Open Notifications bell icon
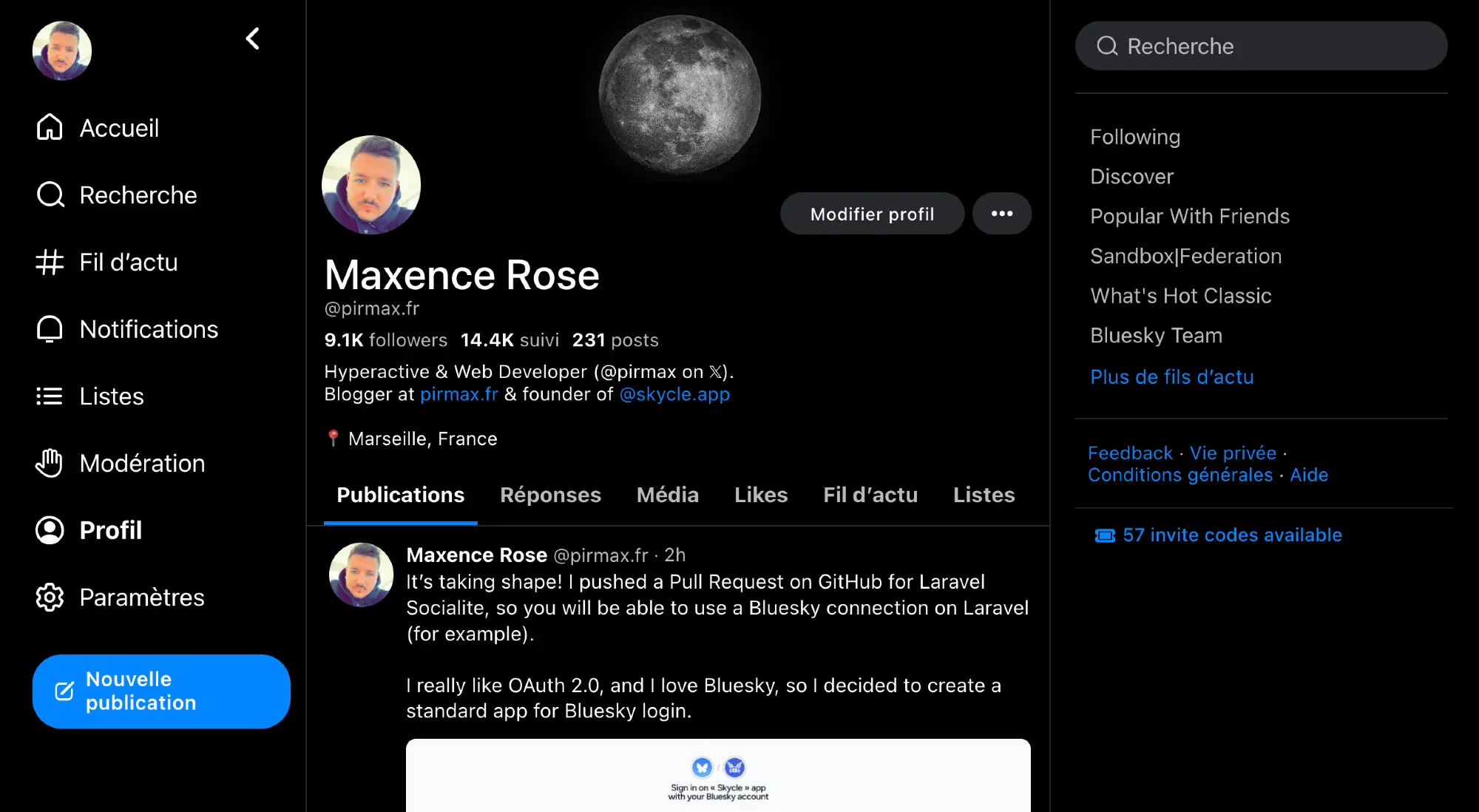Viewport: 1479px width, 812px height. [x=50, y=328]
